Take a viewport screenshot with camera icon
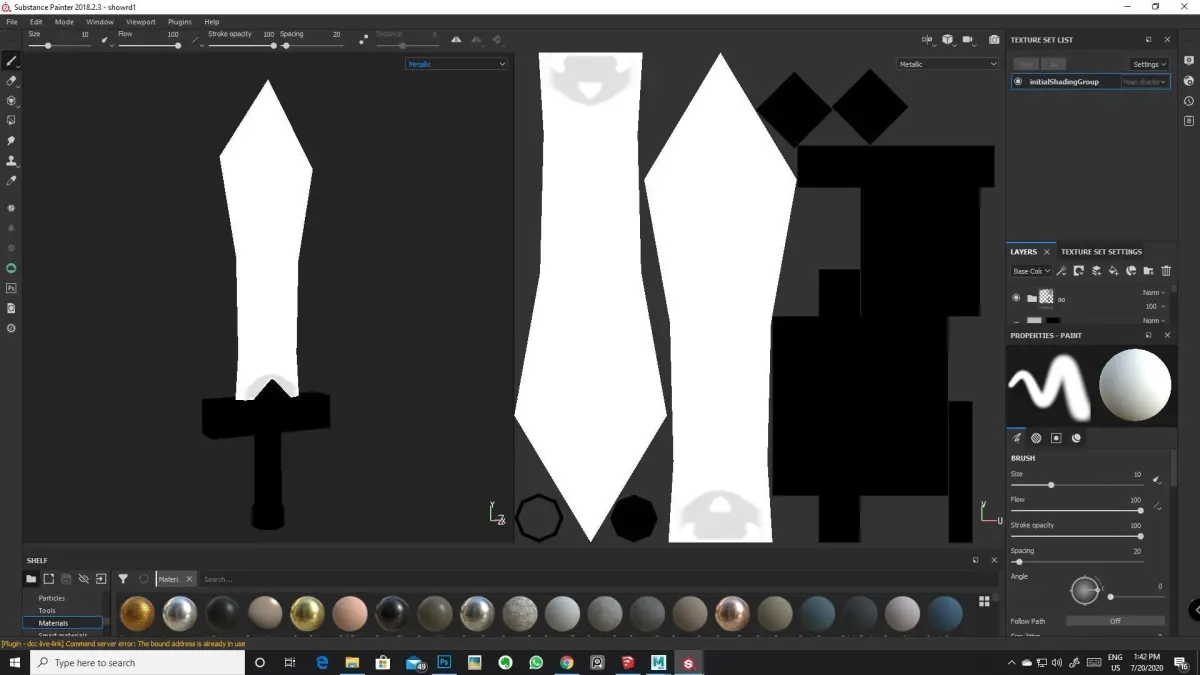This screenshot has width=1200, height=675. coord(993,40)
